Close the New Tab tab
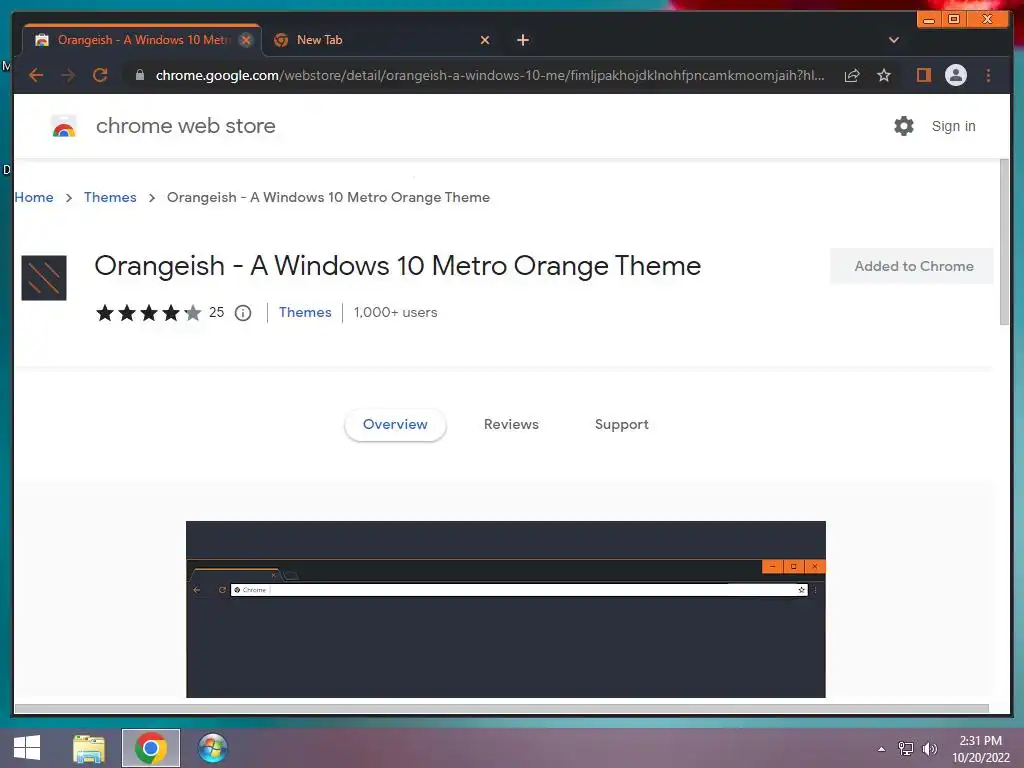The width and height of the screenshot is (1024, 768). pyautogui.click(x=485, y=40)
